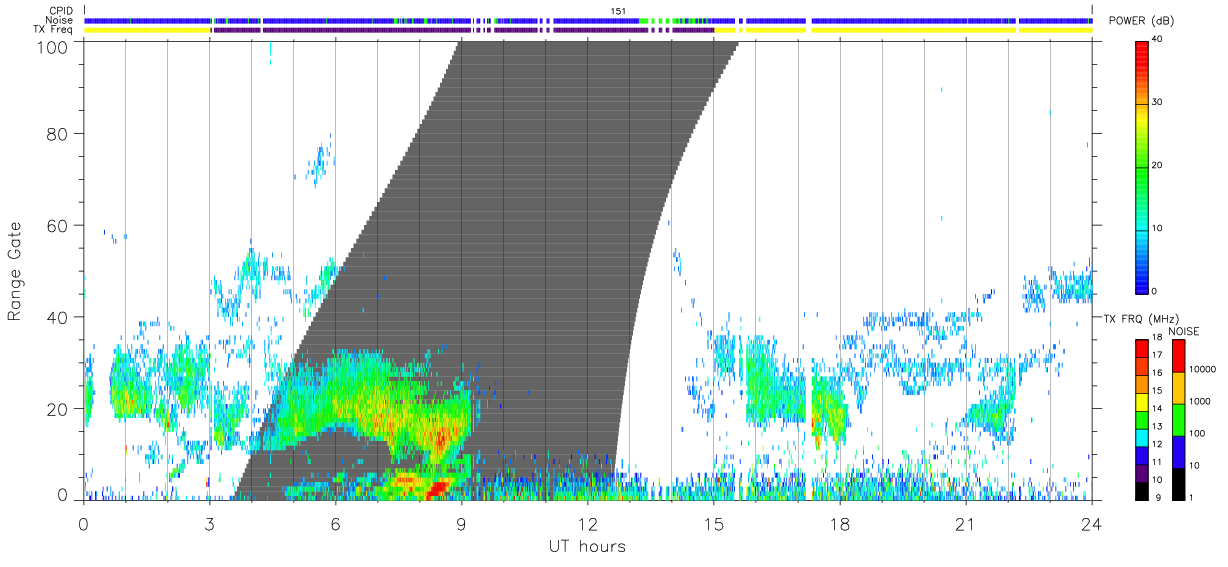The width and height of the screenshot is (1228, 567).
Task: Click the NOISE color scale bar
Action: click(x=1179, y=419)
